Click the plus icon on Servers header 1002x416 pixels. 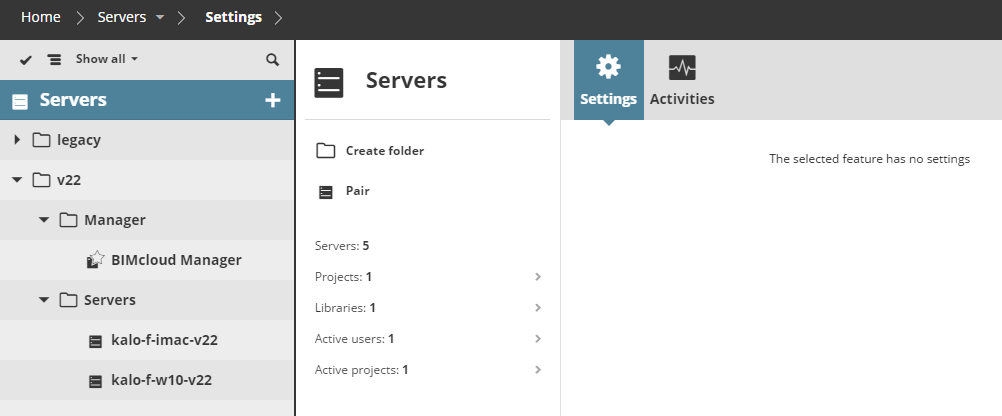(x=272, y=100)
